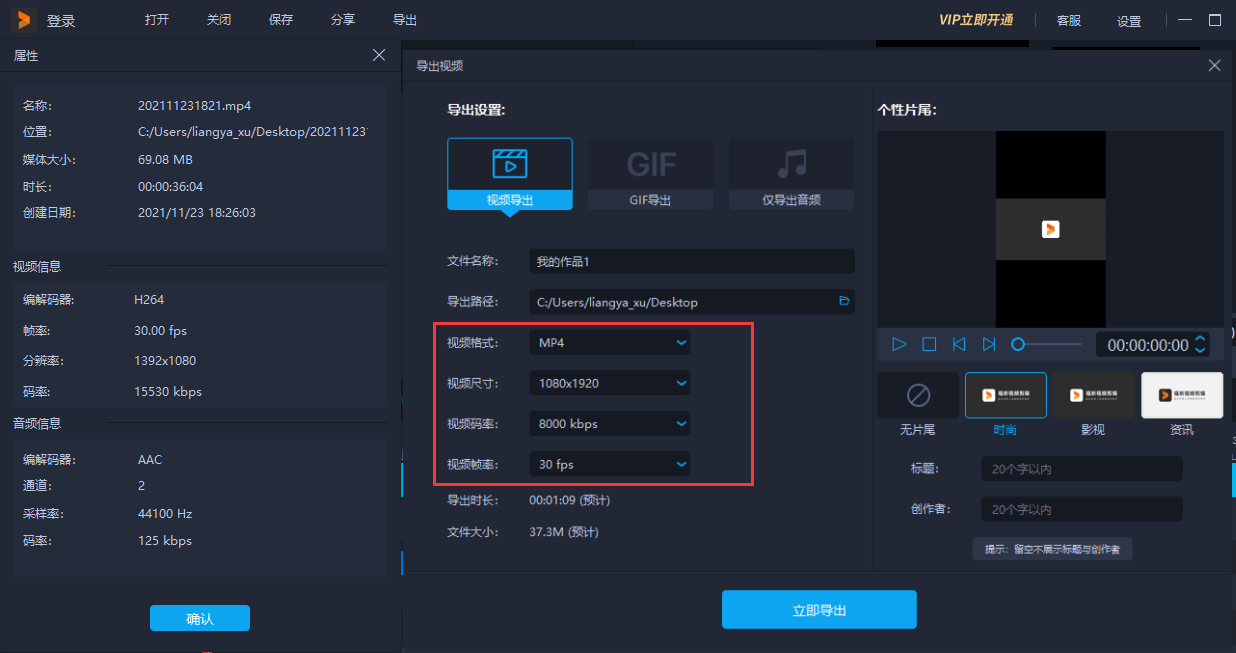Select the 无片尾 no-ending option
Screen dimensions: 1236x653
click(917, 394)
